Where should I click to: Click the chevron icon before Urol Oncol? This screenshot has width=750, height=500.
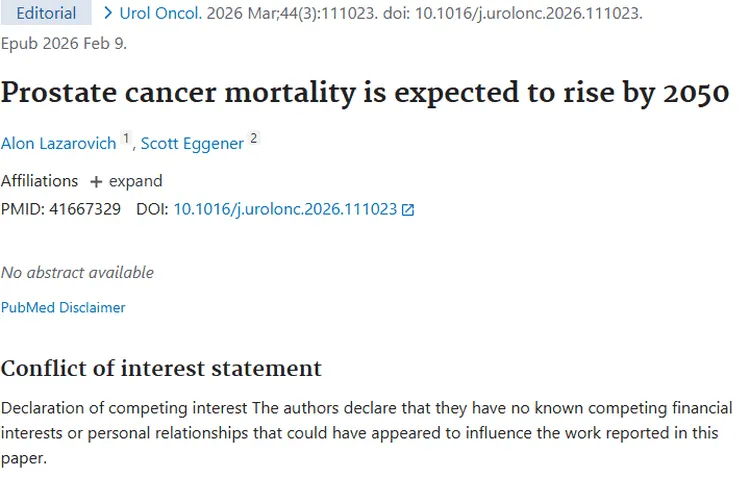tap(107, 14)
